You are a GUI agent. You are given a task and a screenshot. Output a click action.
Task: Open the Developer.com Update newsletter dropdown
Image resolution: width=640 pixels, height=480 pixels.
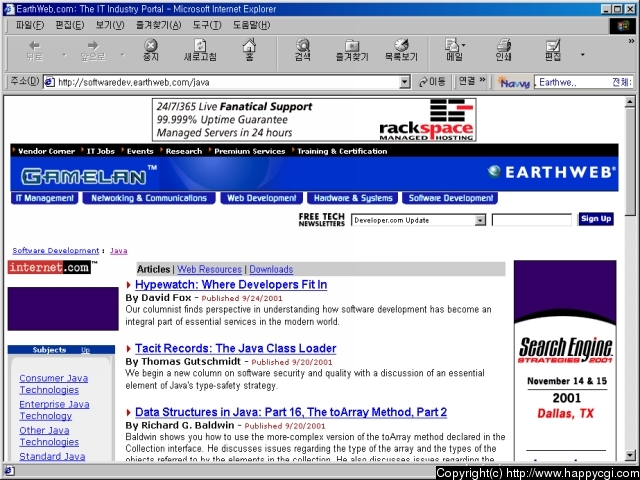(480, 220)
